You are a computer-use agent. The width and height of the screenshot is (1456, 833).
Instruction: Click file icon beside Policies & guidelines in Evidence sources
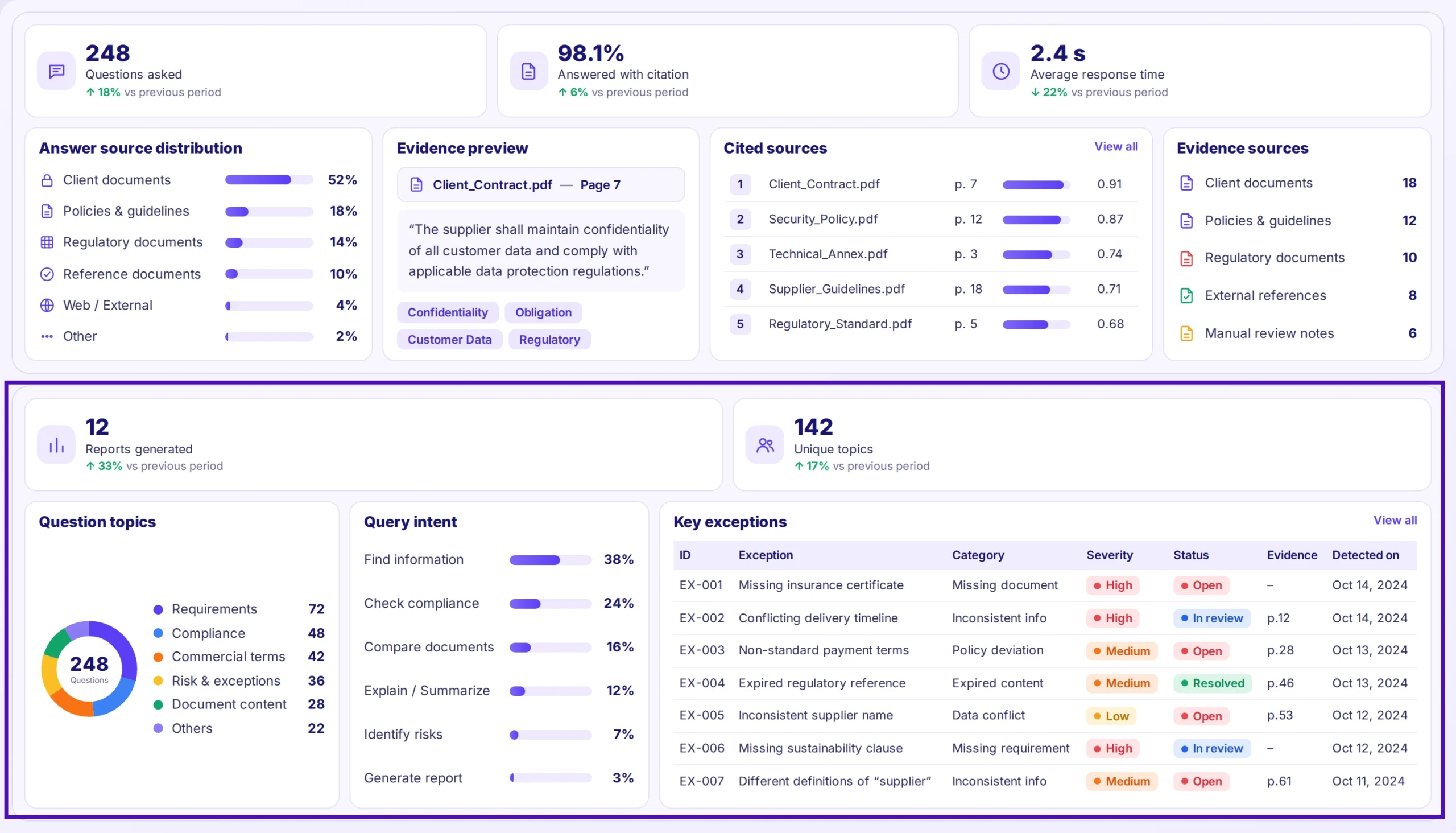[1186, 221]
